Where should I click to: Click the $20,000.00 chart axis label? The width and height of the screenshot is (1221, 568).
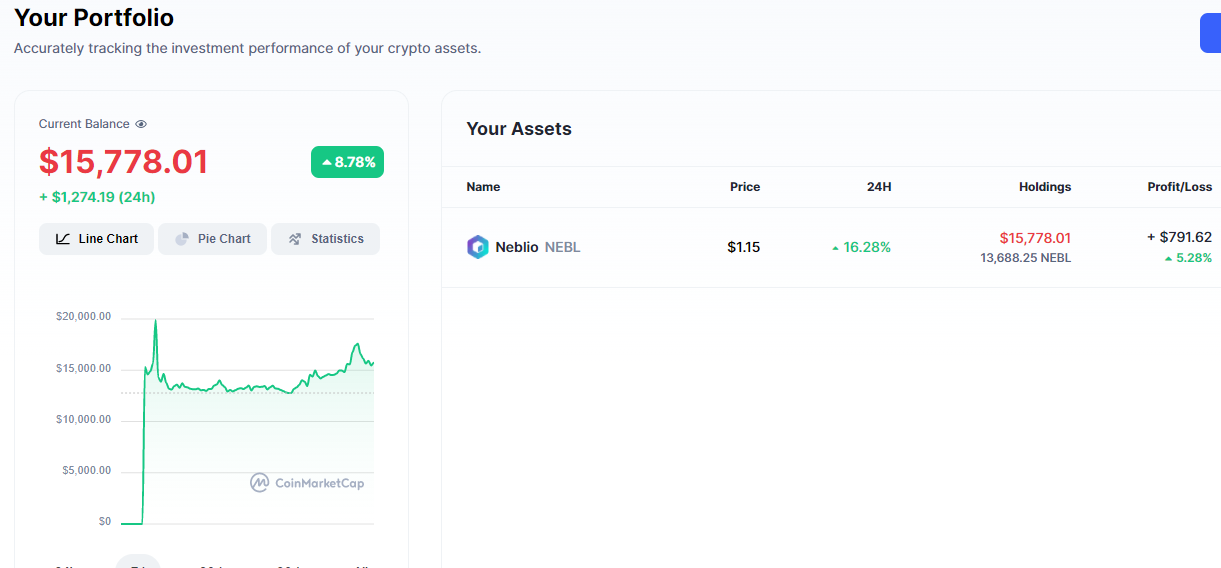tap(84, 317)
